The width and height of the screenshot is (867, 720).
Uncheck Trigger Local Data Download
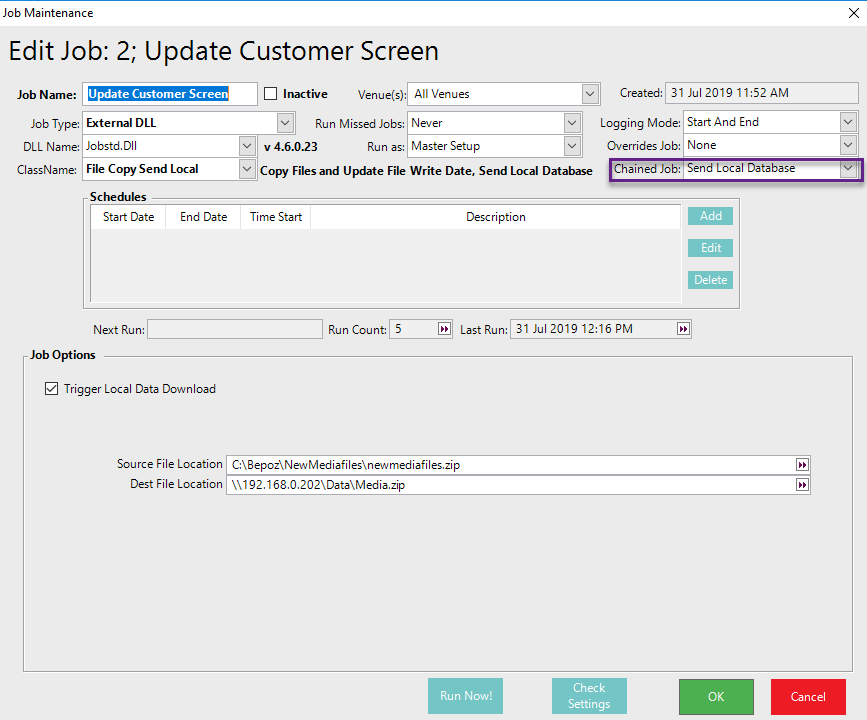click(52, 389)
